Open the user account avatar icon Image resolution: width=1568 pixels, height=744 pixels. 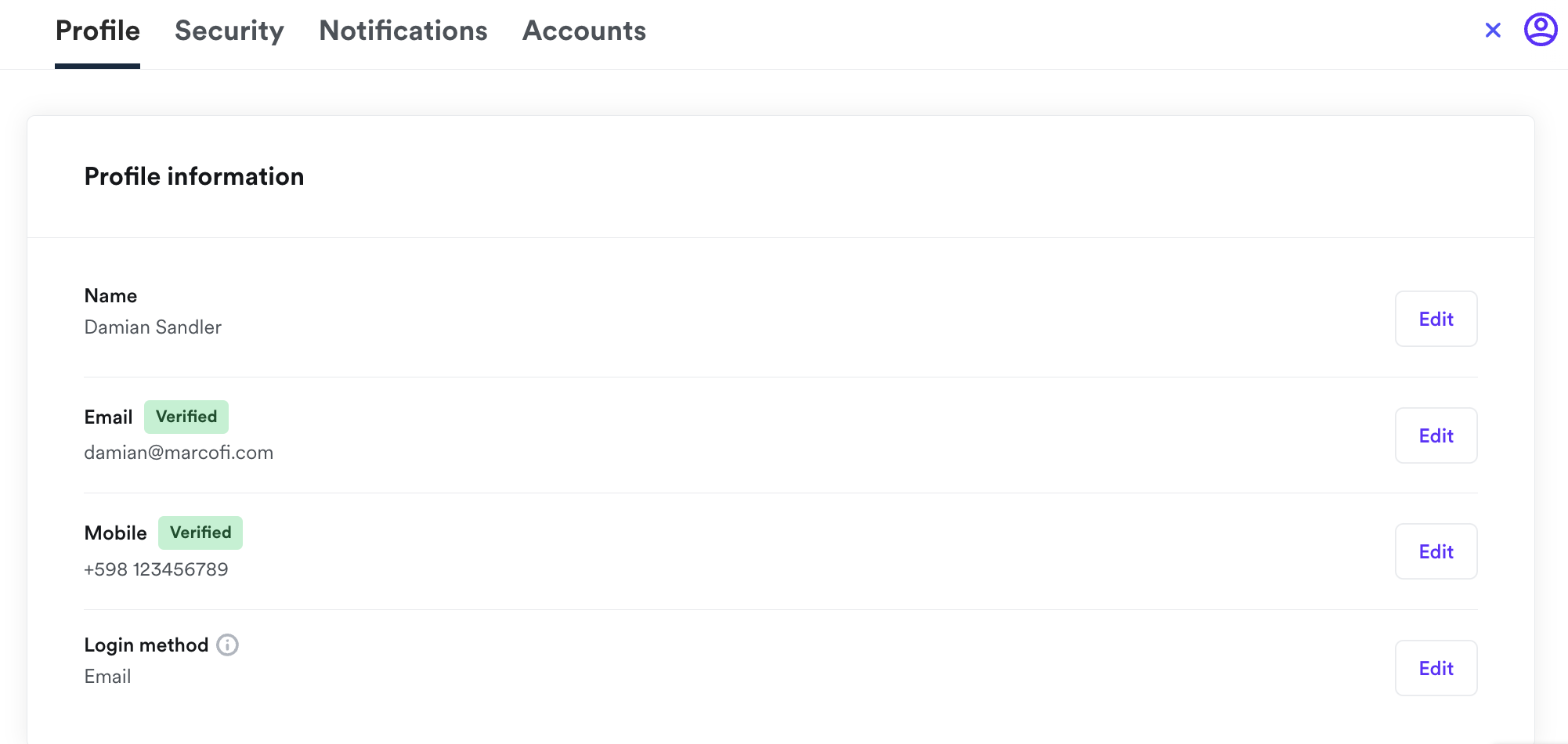click(1540, 31)
